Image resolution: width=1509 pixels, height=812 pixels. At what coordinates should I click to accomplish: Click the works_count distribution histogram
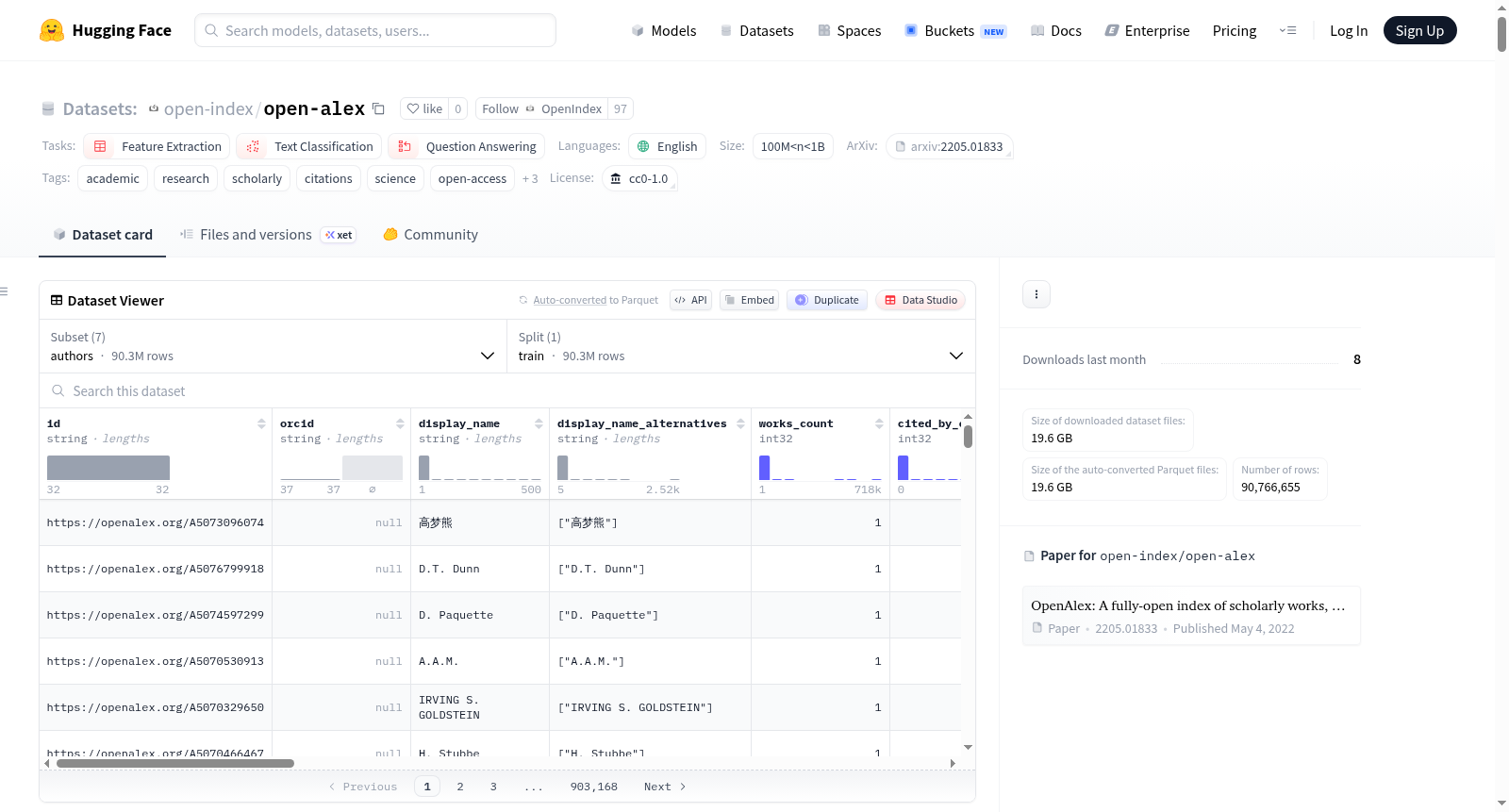821,467
